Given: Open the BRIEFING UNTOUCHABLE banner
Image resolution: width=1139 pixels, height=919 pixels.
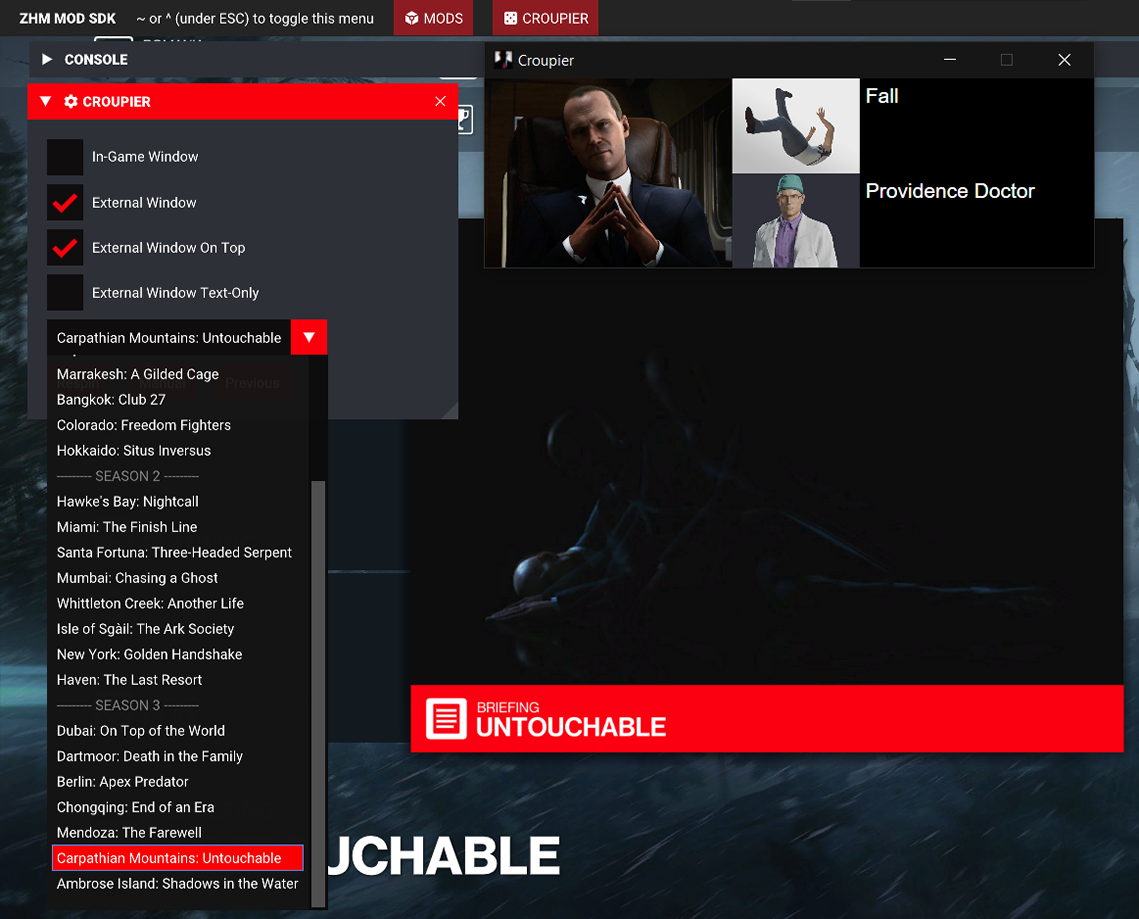Looking at the screenshot, I should (x=766, y=718).
